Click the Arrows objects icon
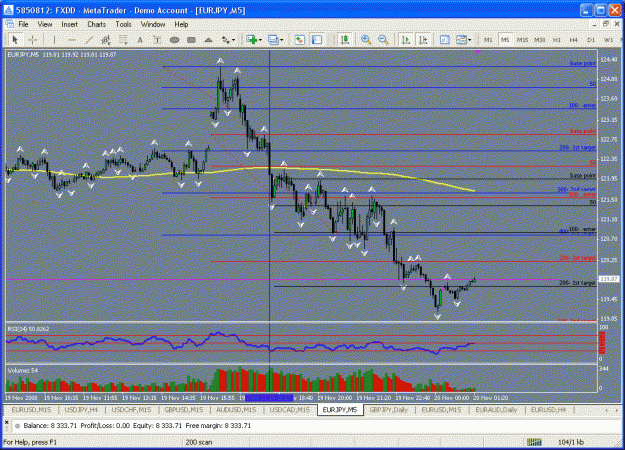Viewport: 625px width, 450px height. [226, 39]
